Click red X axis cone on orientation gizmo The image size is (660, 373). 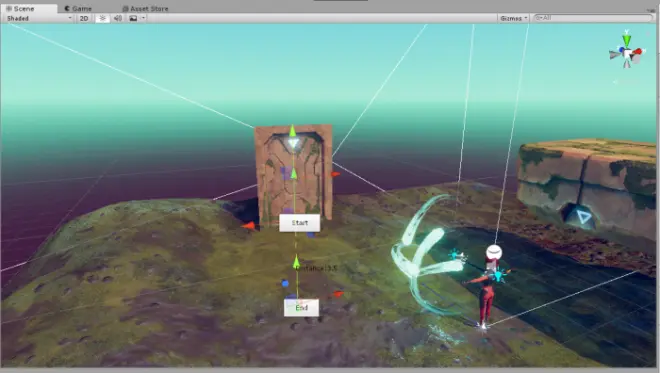coord(638,52)
